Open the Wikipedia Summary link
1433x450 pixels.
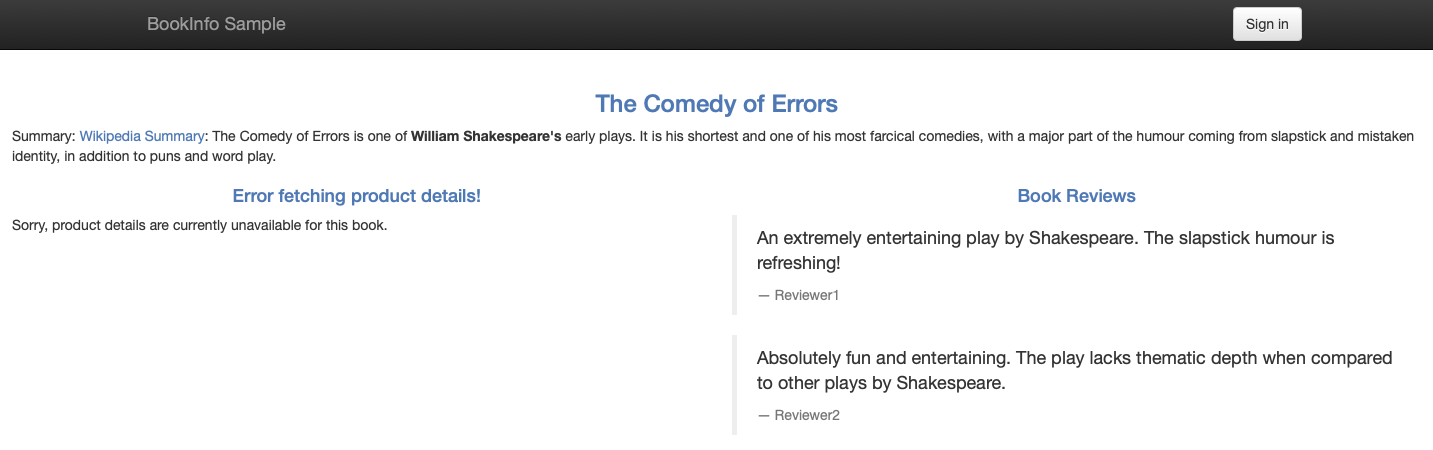(x=142, y=137)
